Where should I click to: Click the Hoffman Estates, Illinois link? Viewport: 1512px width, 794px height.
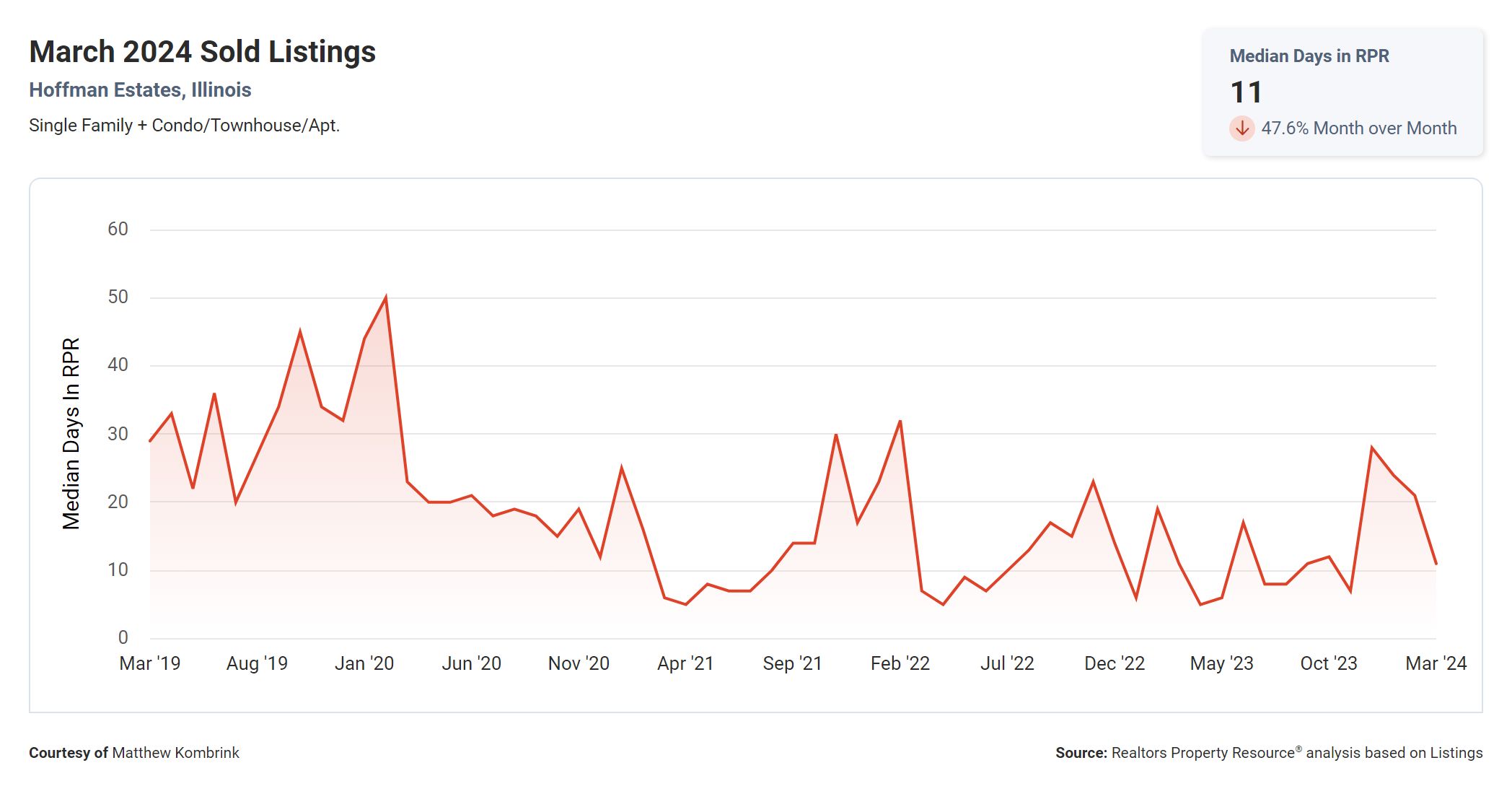click(x=140, y=90)
